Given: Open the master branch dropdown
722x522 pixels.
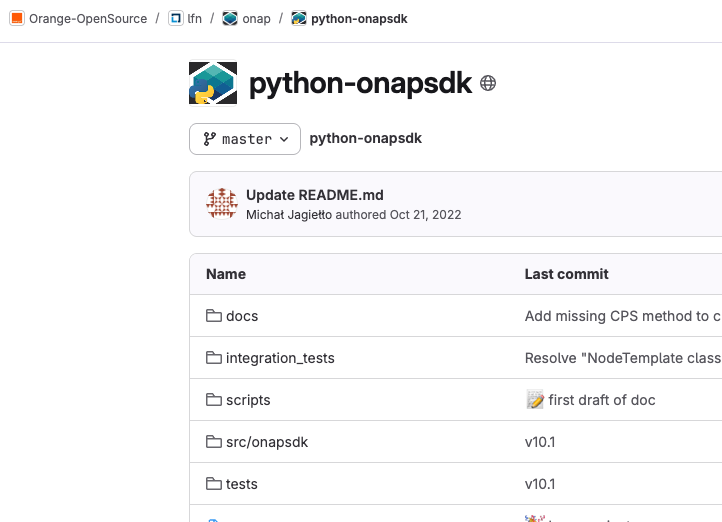Looking at the screenshot, I should click(245, 139).
